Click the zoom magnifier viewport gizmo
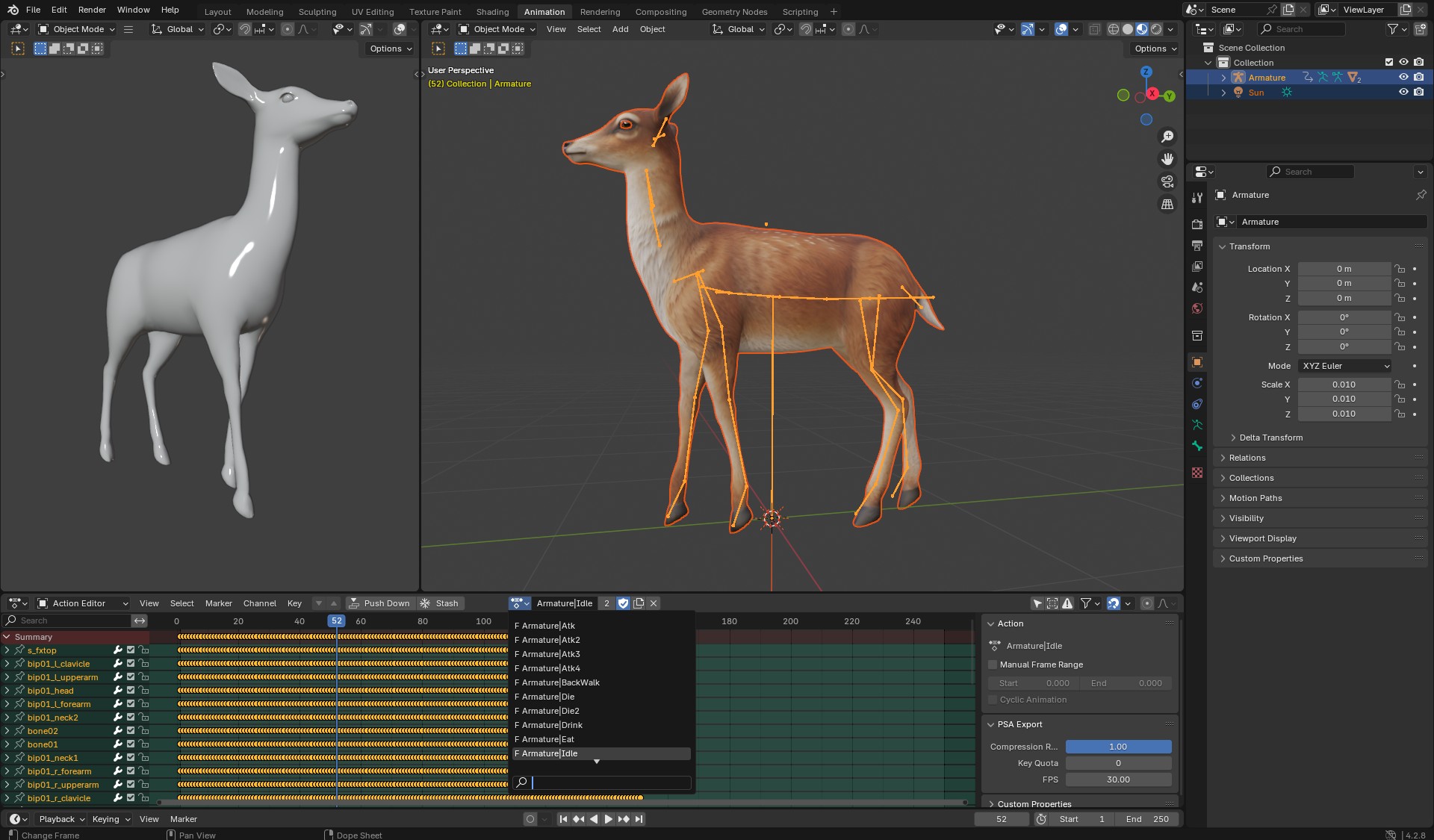The height and width of the screenshot is (840, 1434). click(1167, 137)
